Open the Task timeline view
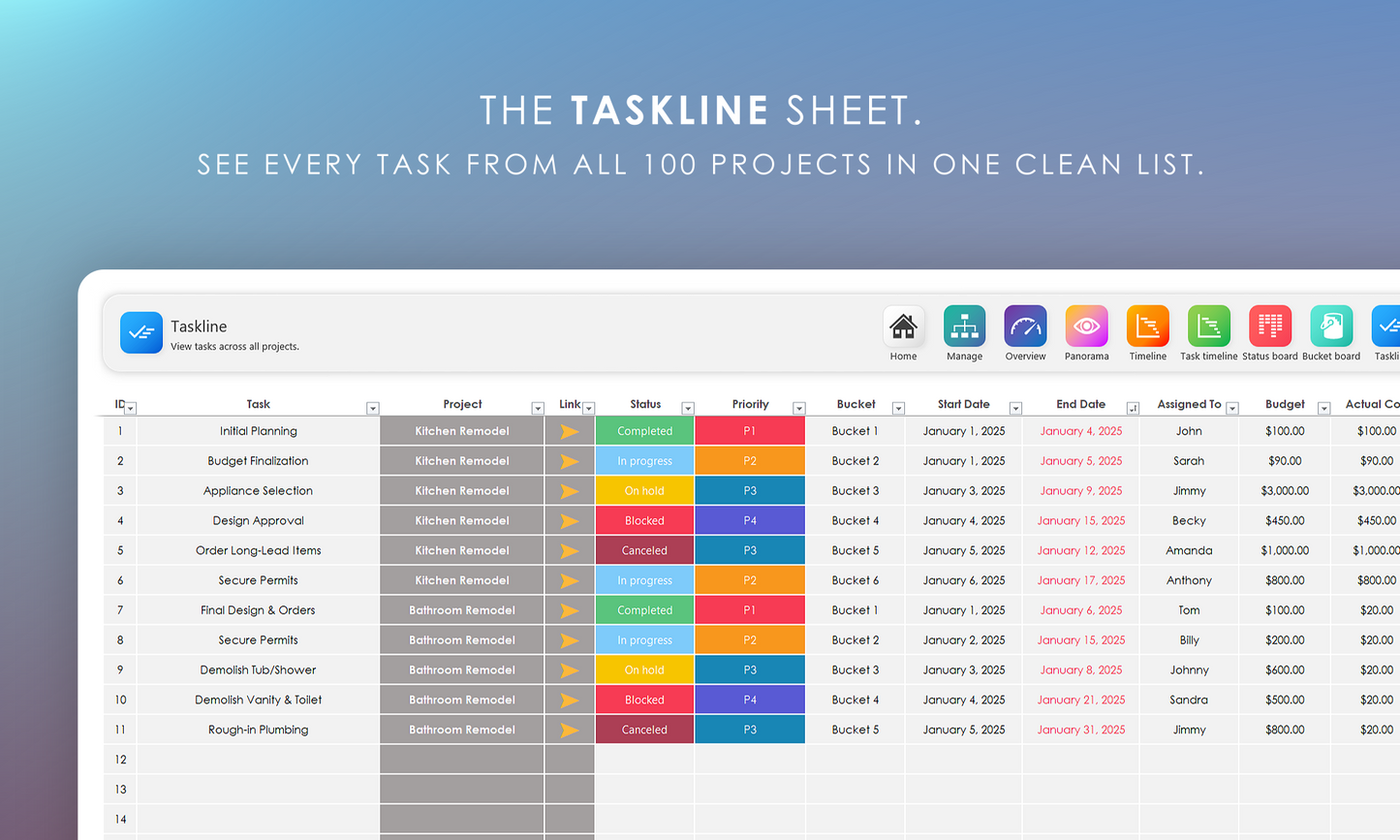 click(1208, 327)
